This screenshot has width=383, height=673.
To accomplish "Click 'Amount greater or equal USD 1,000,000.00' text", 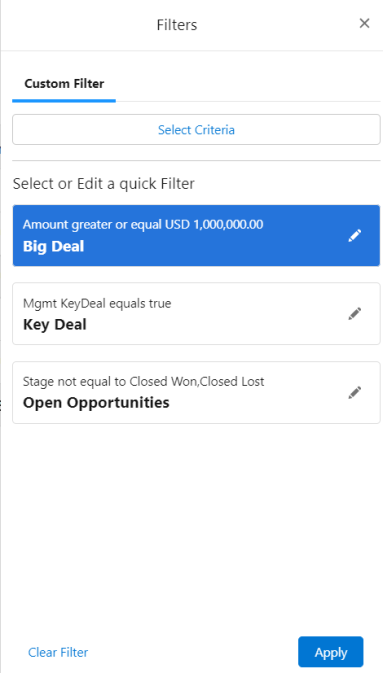I will [143, 224].
